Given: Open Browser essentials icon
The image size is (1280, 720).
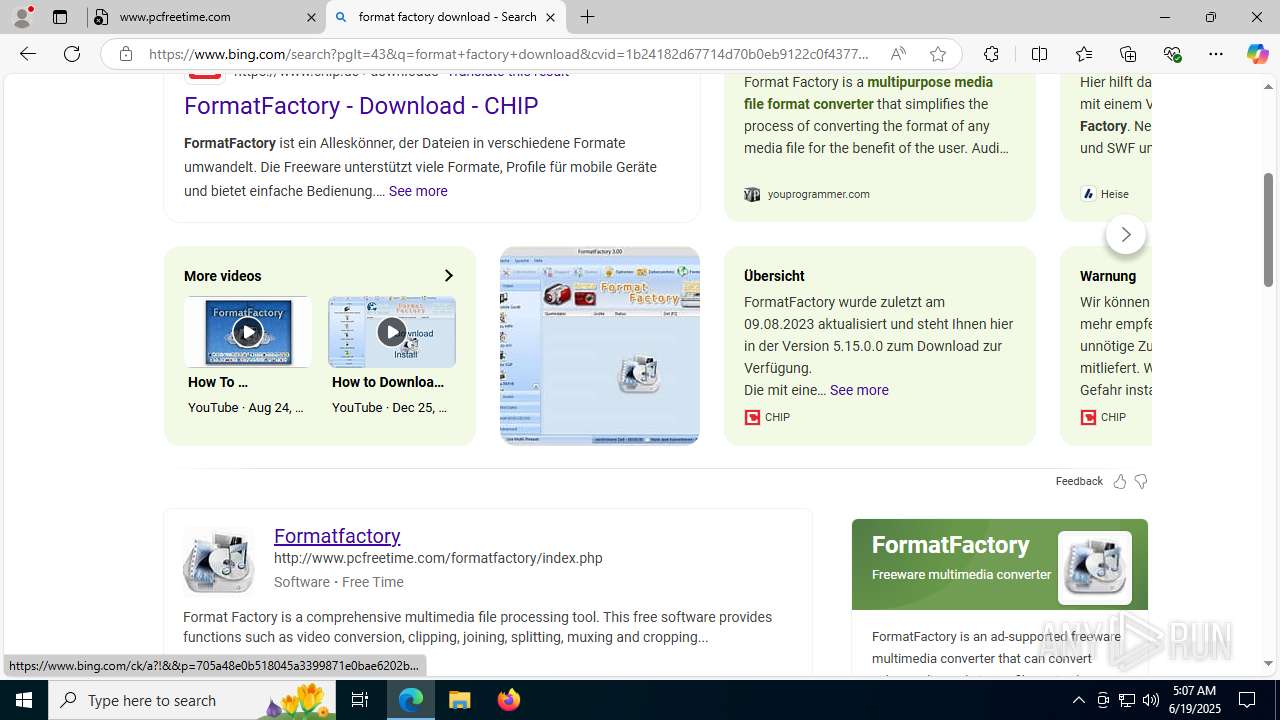Looking at the screenshot, I should pyautogui.click(x=1172, y=54).
